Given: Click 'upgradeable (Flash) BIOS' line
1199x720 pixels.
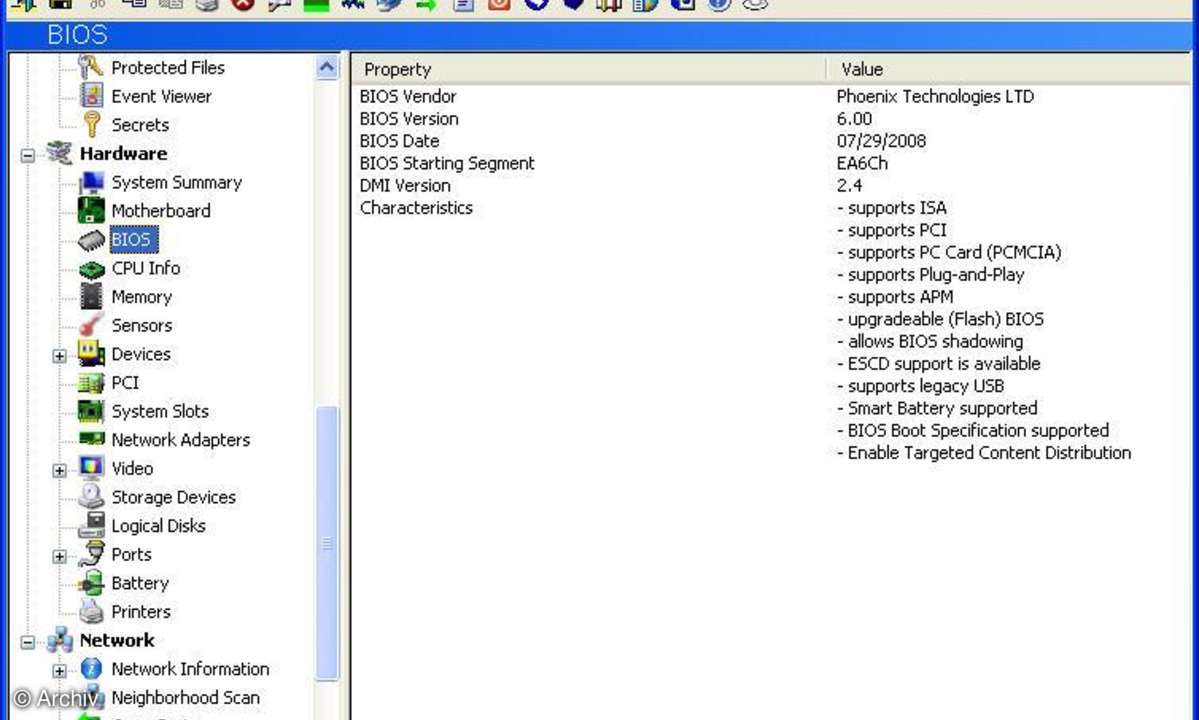Looking at the screenshot, I should 940,319.
